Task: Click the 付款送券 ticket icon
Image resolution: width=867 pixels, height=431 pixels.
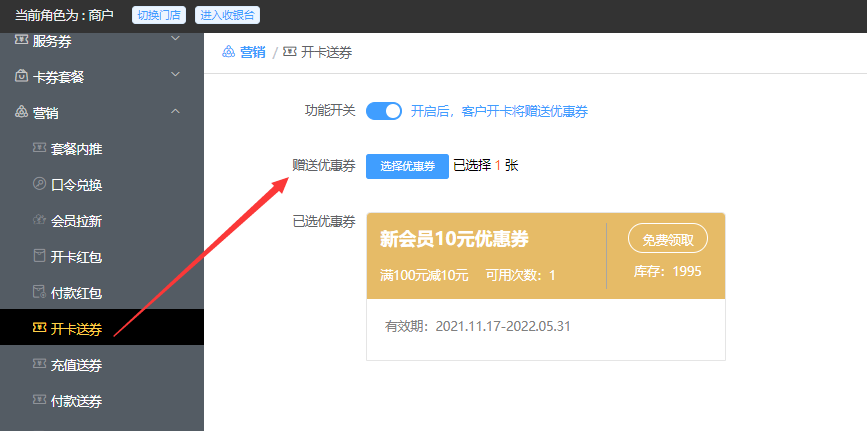Action: [x=39, y=400]
